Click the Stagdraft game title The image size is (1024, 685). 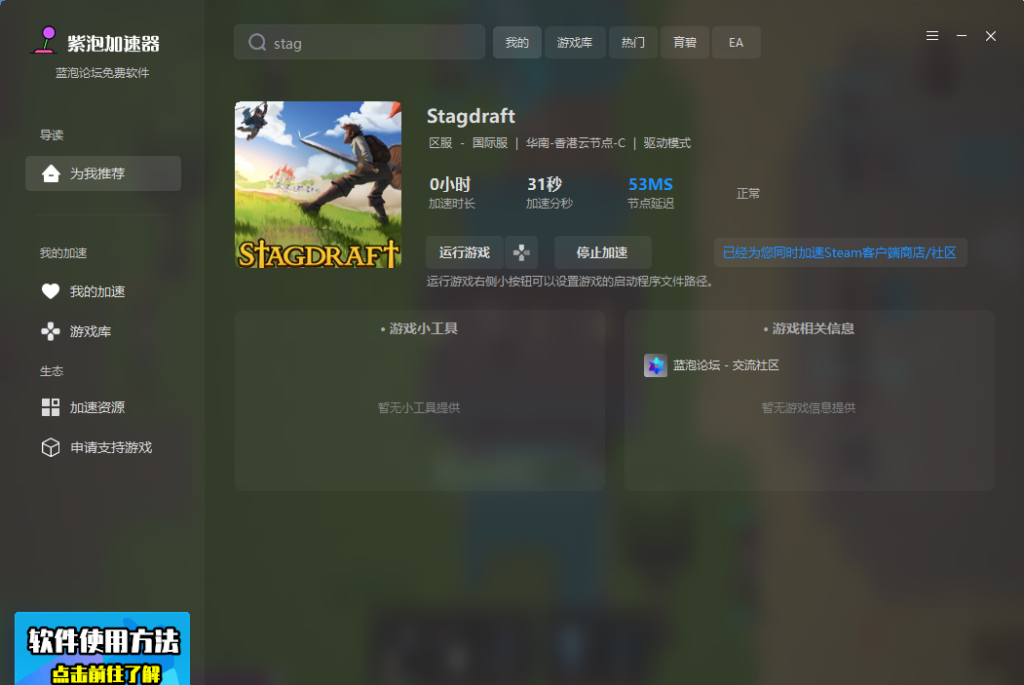click(x=471, y=116)
